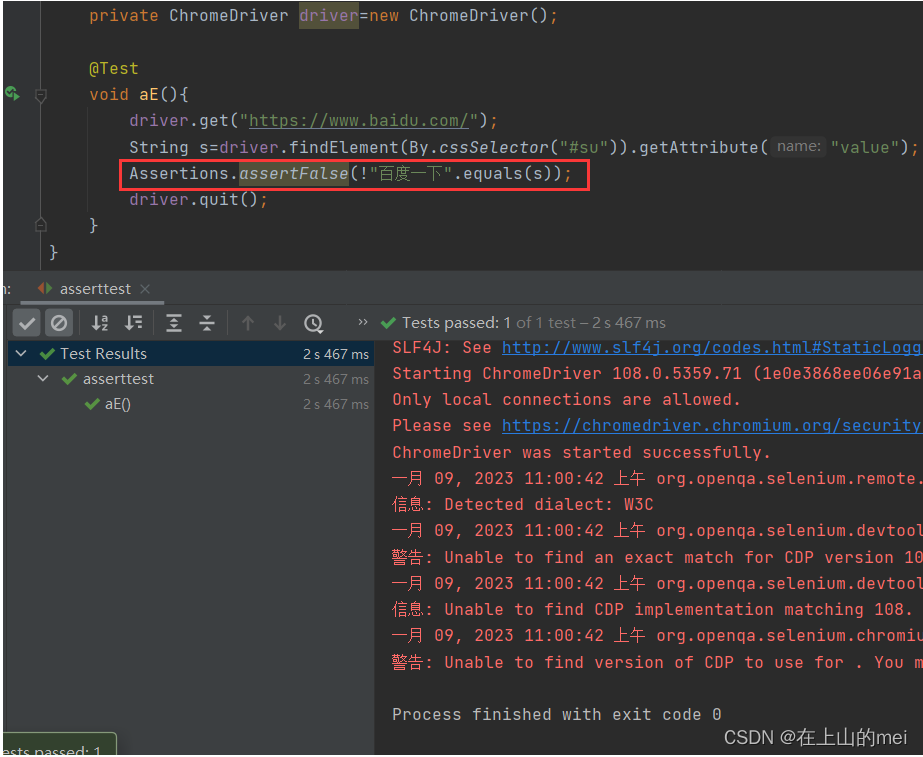Viewport: 923px width, 757px height.
Task: Click the 'Next Failed Test' down arrow icon
Action: (x=280, y=322)
